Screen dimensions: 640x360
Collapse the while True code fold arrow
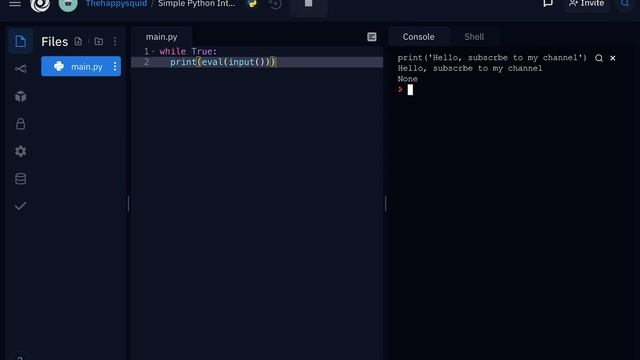[x=153, y=51]
